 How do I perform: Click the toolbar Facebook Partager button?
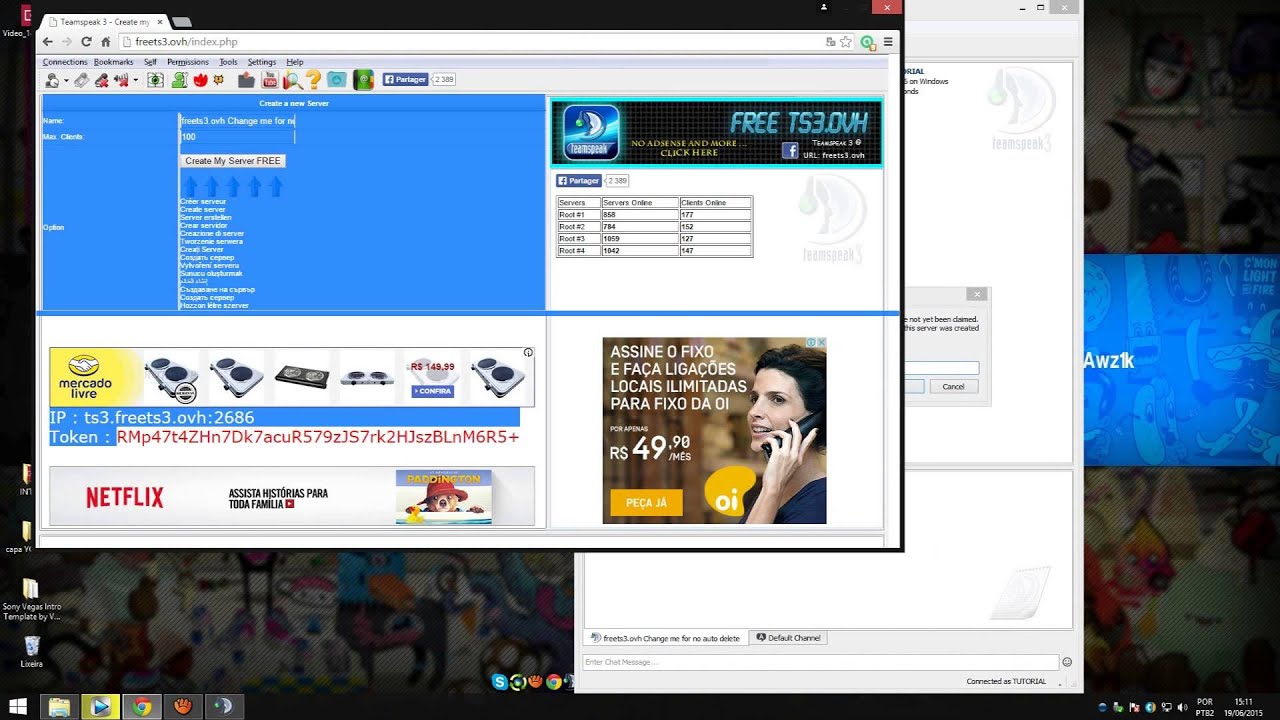405,79
